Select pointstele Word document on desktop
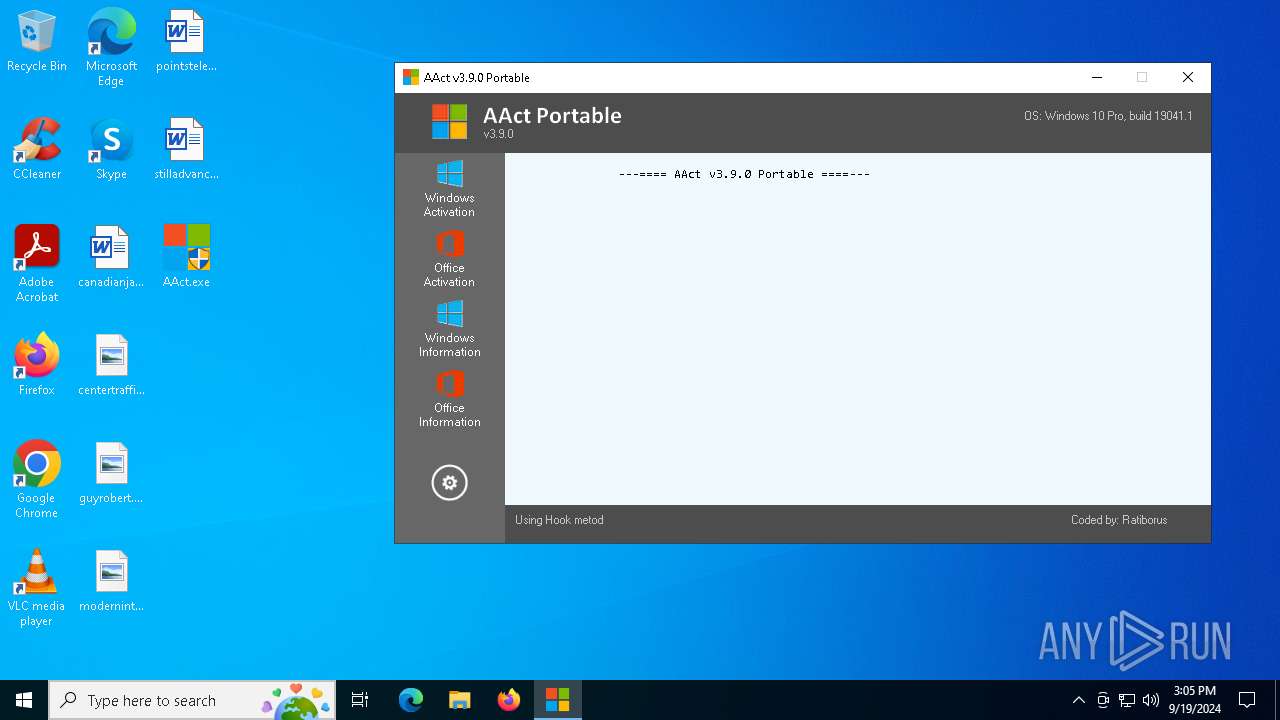Screen dimensions: 1280x720 [185, 42]
